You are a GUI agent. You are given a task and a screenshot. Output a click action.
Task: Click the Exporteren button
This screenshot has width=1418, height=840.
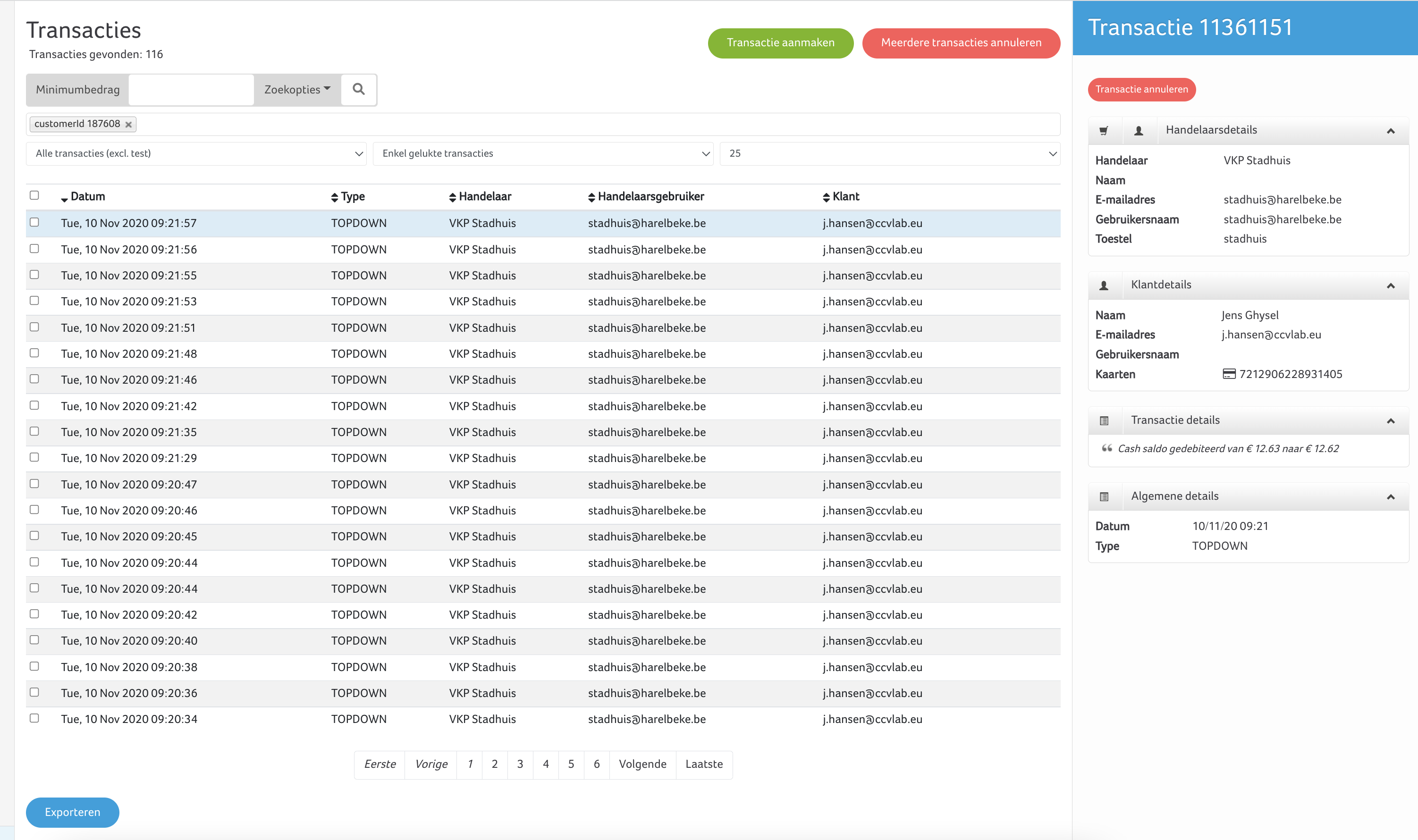coord(72,812)
